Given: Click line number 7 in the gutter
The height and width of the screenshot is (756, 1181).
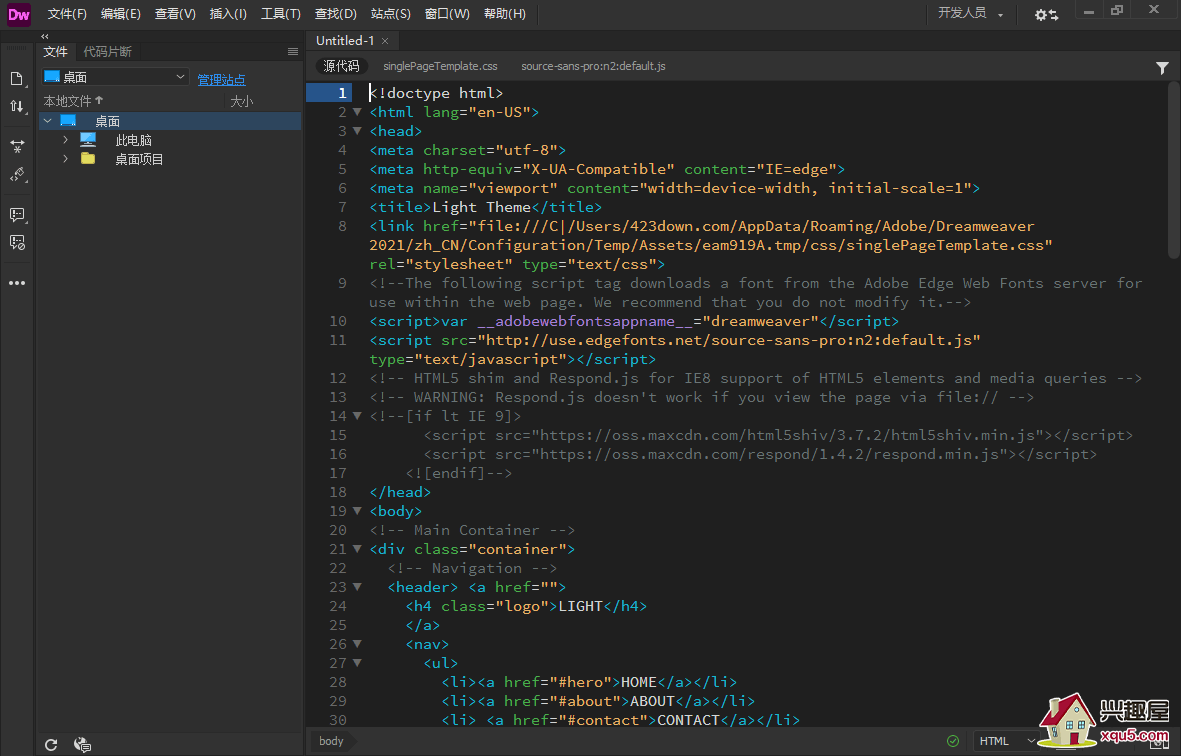Looking at the screenshot, I should tap(343, 207).
